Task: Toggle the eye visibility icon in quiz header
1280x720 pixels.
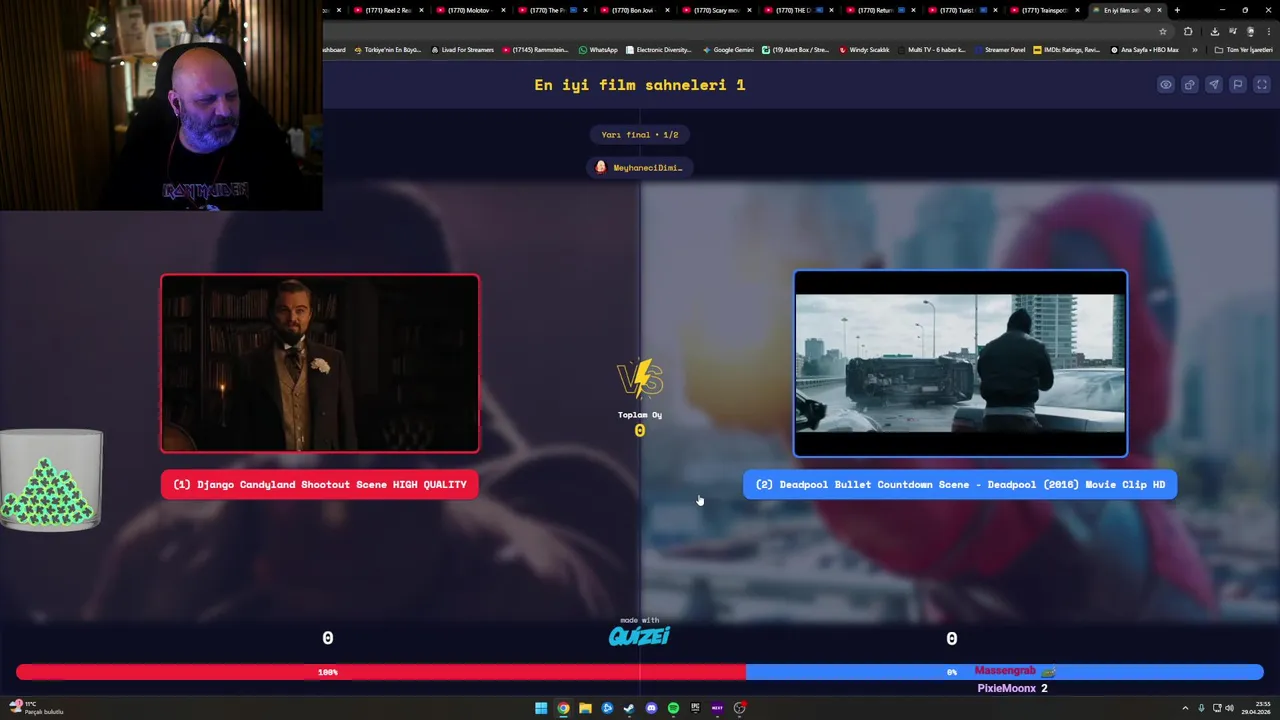Action: coord(1166,85)
